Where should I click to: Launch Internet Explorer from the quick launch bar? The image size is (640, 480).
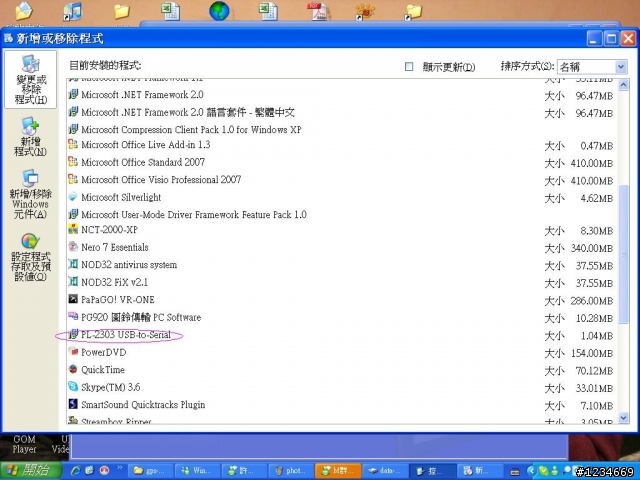[x=76, y=470]
